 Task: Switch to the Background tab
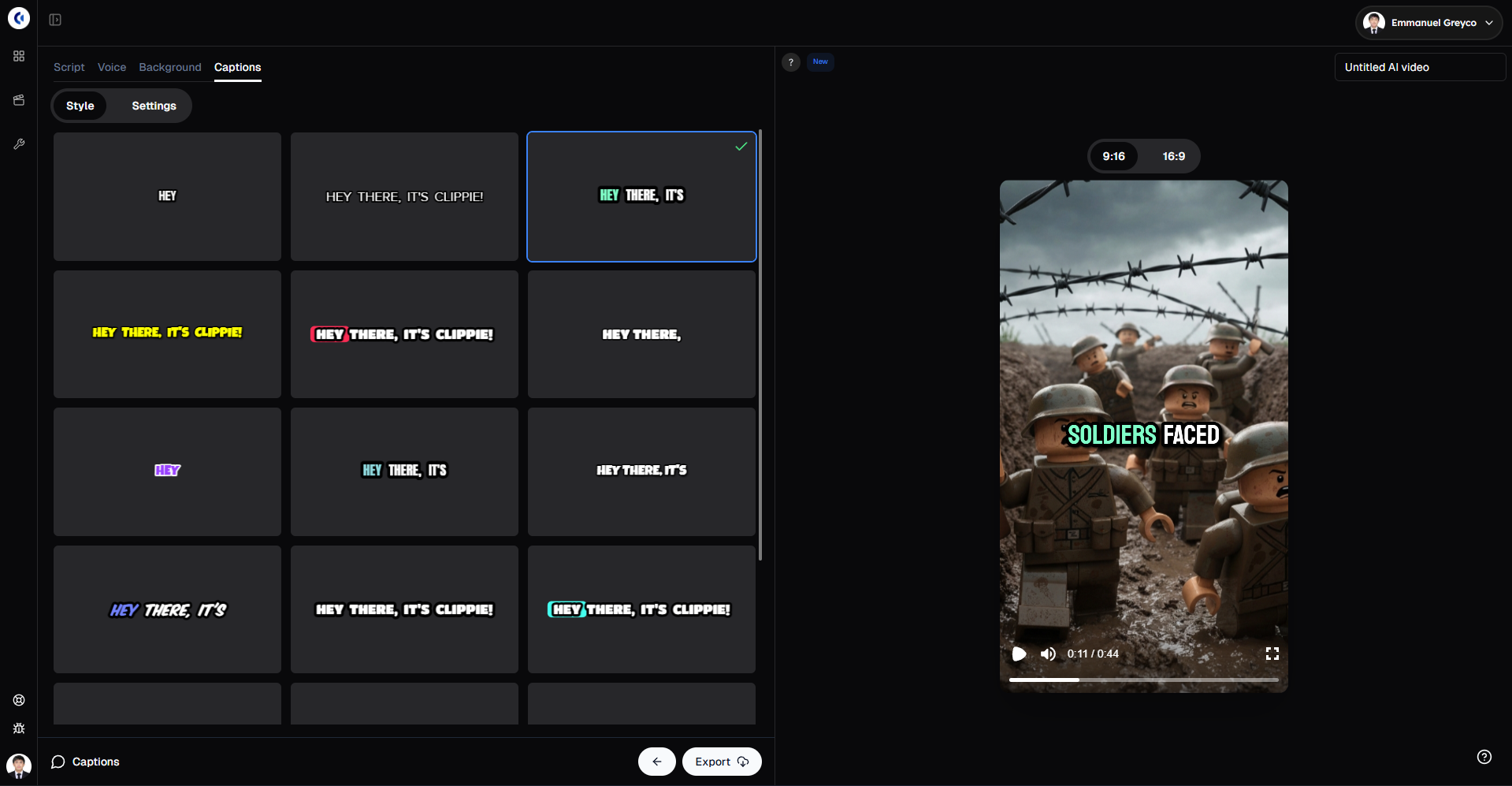coord(170,67)
